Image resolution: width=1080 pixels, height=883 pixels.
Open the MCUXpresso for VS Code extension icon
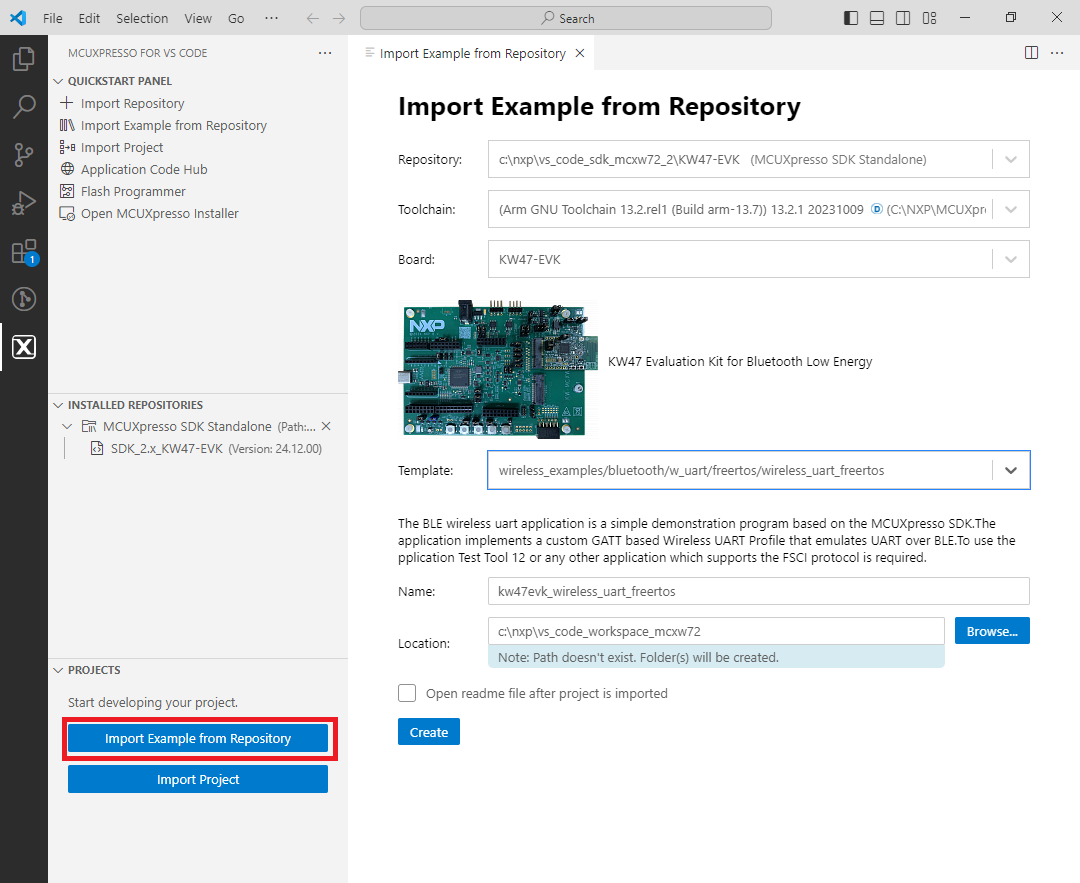pos(24,346)
